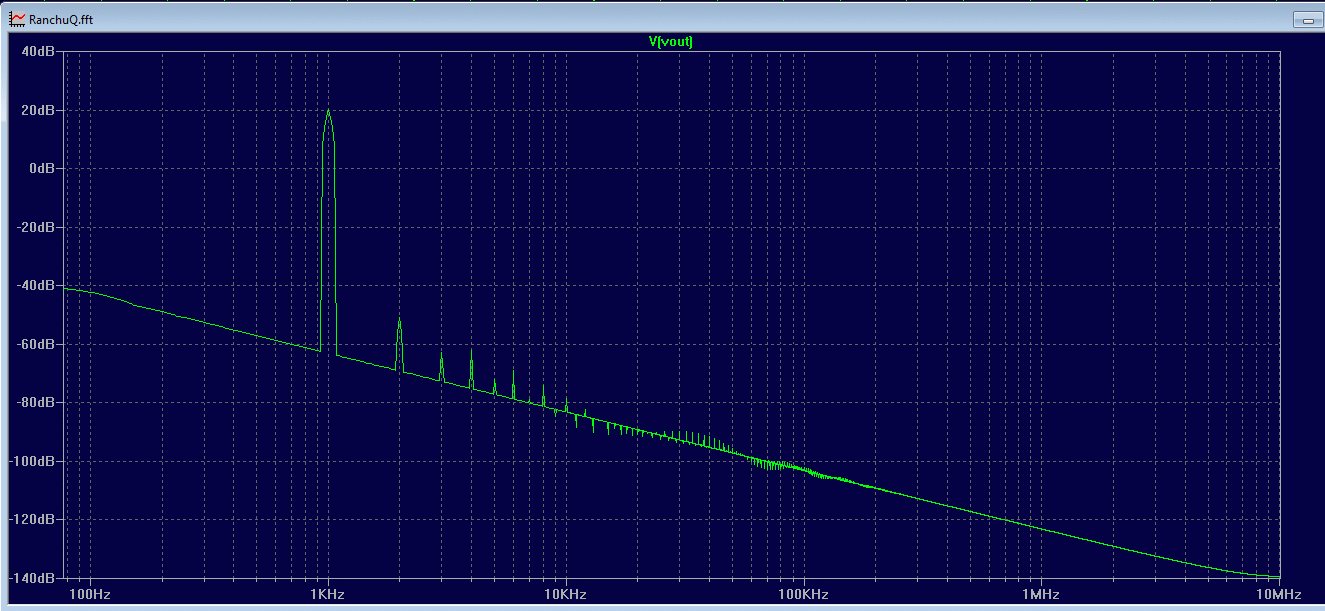This screenshot has width=1325, height=611.
Task: Click the -20dB axis label
Action: 37,227
